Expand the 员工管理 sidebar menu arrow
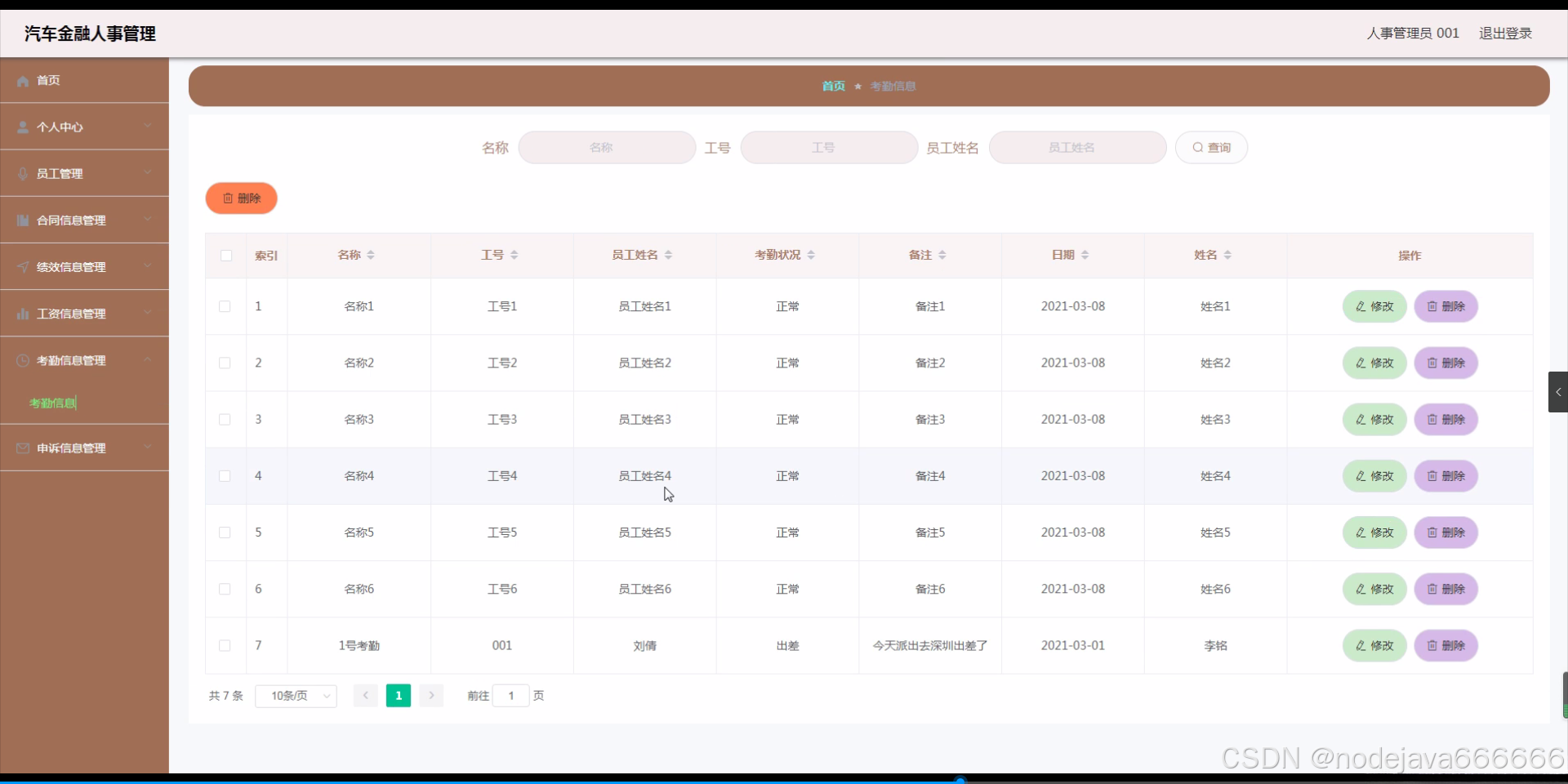 (148, 172)
